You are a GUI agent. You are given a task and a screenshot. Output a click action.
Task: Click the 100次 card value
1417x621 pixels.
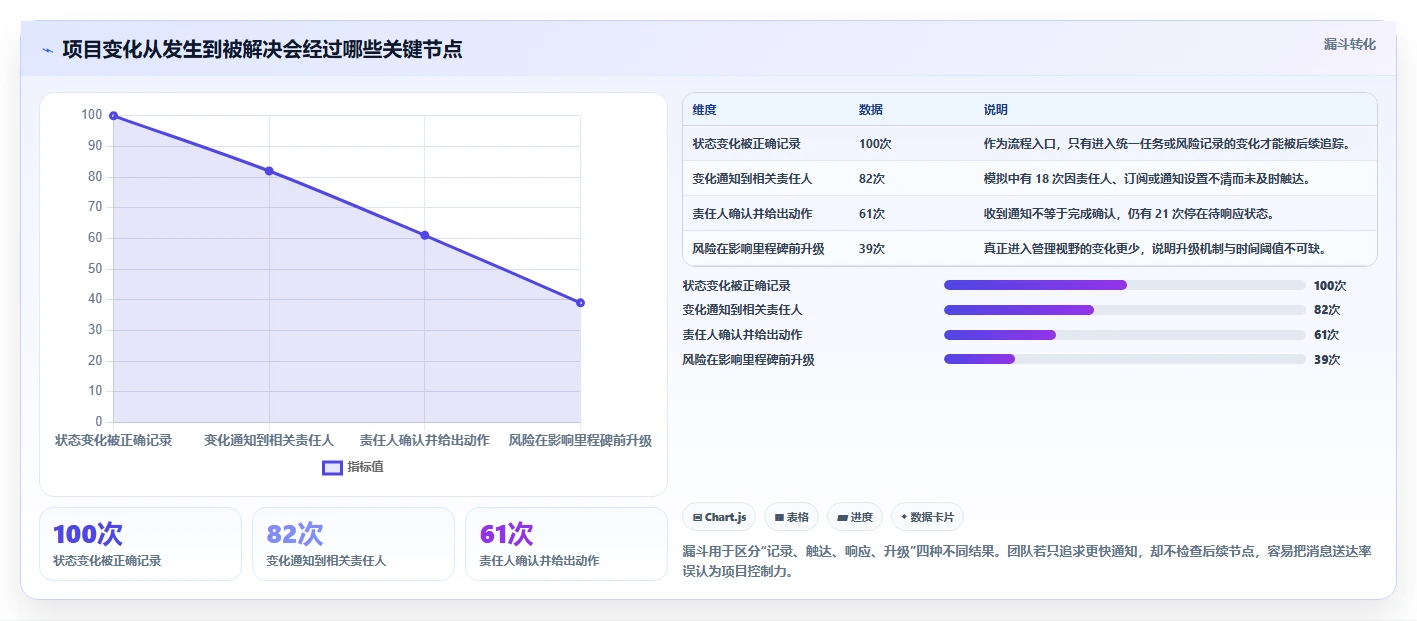click(x=88, y=534)
